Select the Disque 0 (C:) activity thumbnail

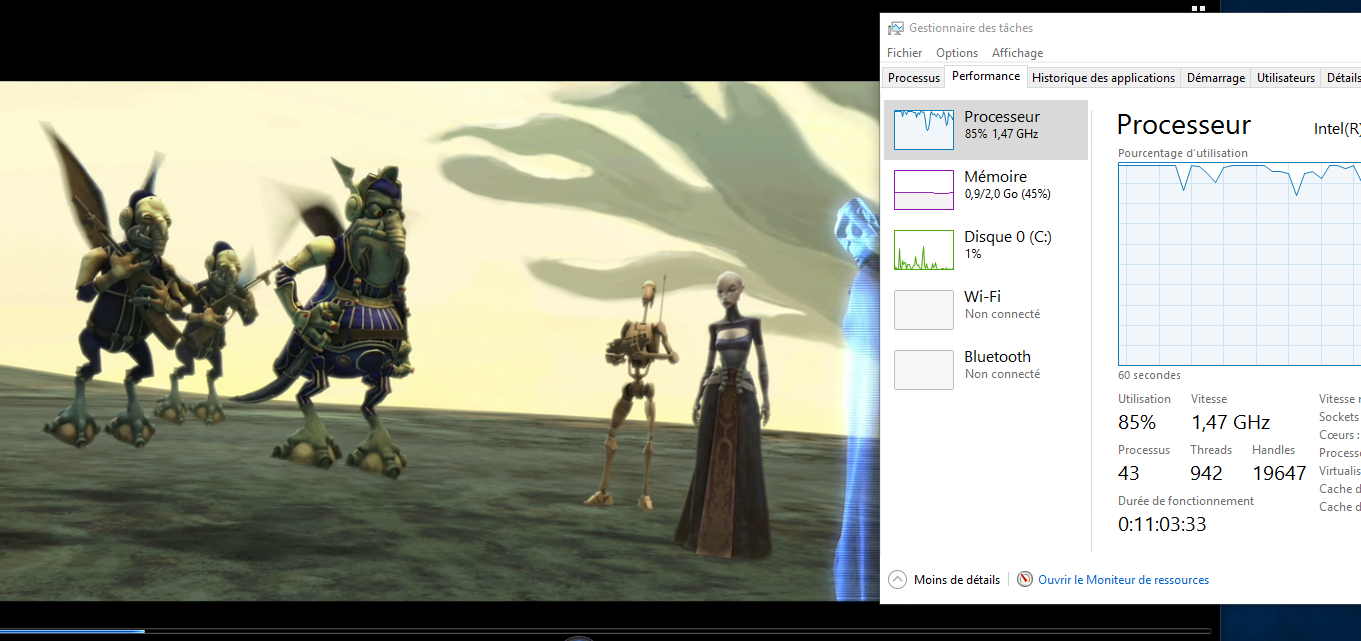click(923, 250)
